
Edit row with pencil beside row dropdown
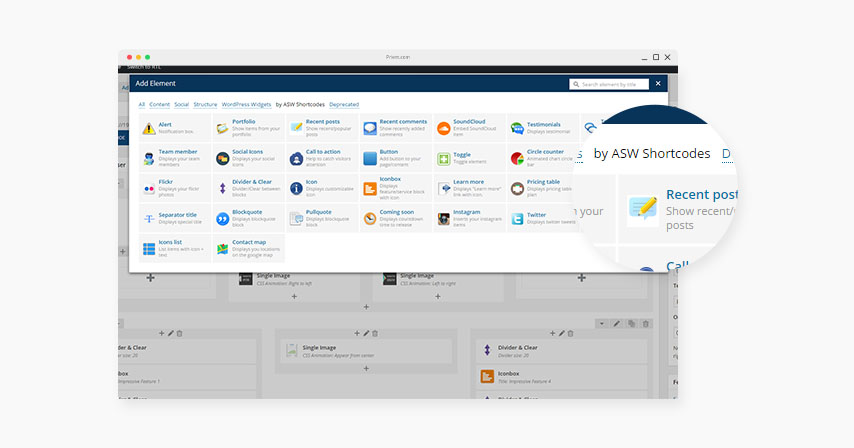(617, 323)
